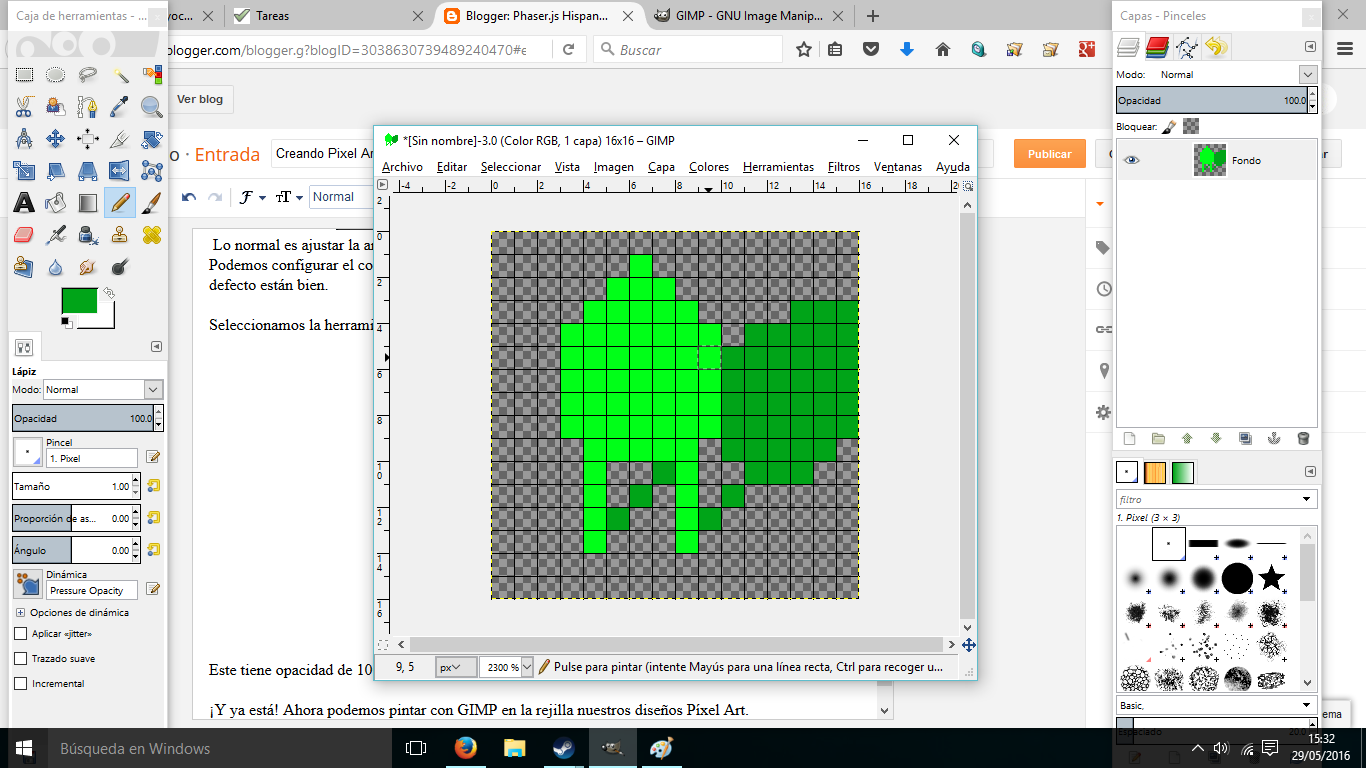This screenshot has width=1366, height=768.
Task: Click the Publicar button in Blogger
Action: (1049, 155)
